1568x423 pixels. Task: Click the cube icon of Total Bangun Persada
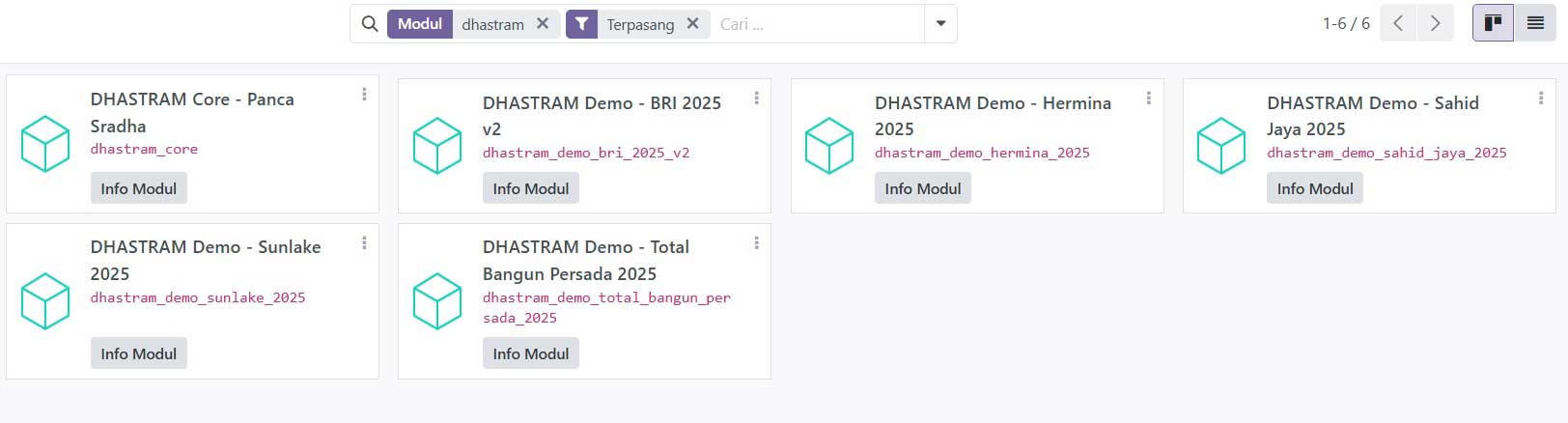tap(437, 301)
